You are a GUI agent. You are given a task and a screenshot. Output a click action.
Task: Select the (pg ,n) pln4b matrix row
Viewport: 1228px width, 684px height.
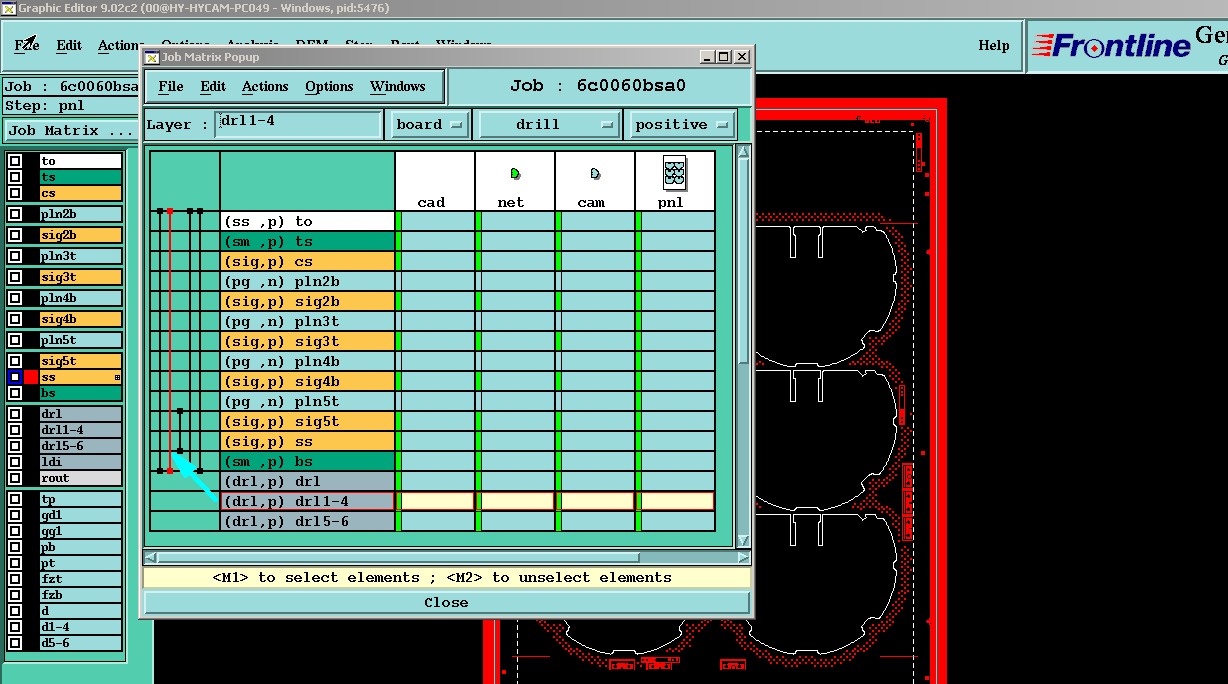pyautogui.click(x=308, y=362)
